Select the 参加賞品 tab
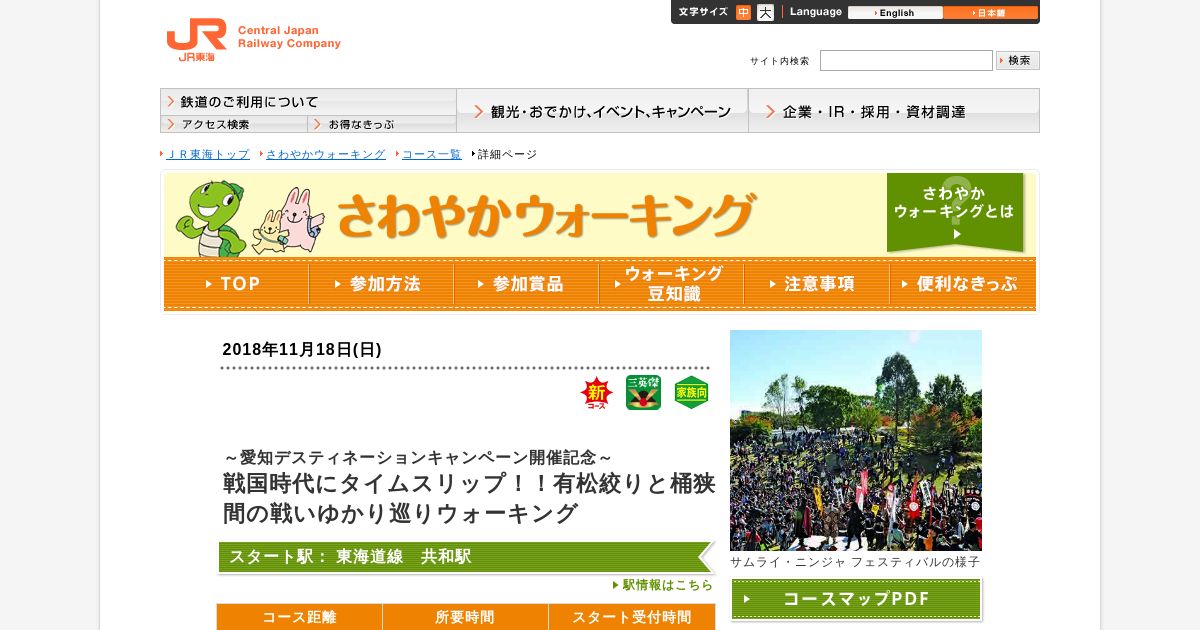The image size is (1200, 630). click(x=526, y=284)
